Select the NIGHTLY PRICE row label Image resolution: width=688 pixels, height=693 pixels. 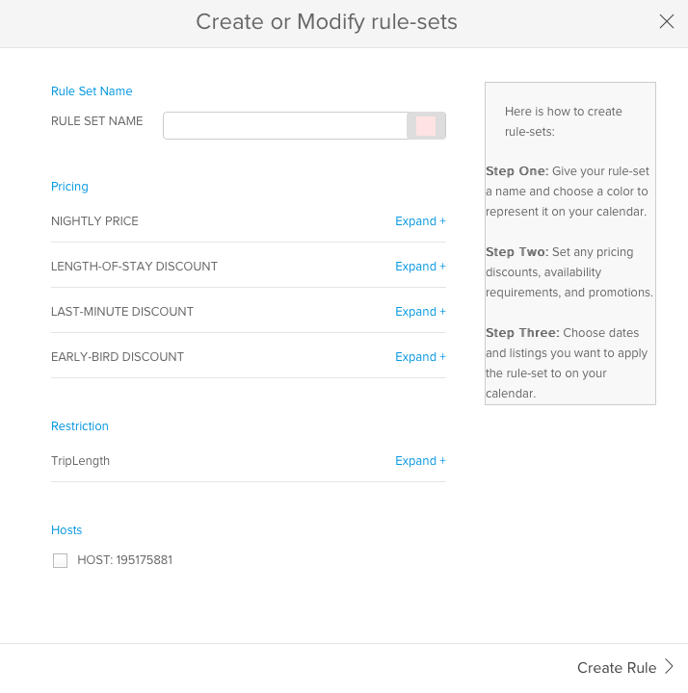(95, 221)
